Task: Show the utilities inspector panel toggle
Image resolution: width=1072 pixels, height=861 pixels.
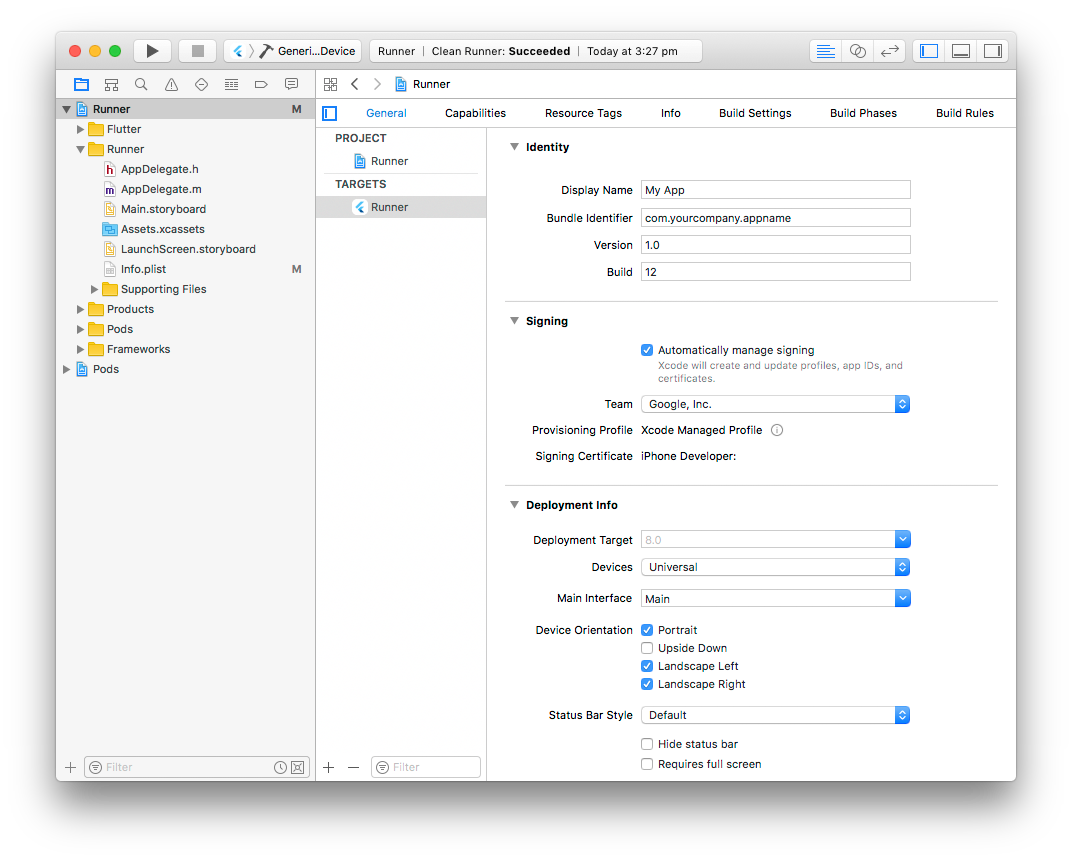Action: (x=992, y=50)
